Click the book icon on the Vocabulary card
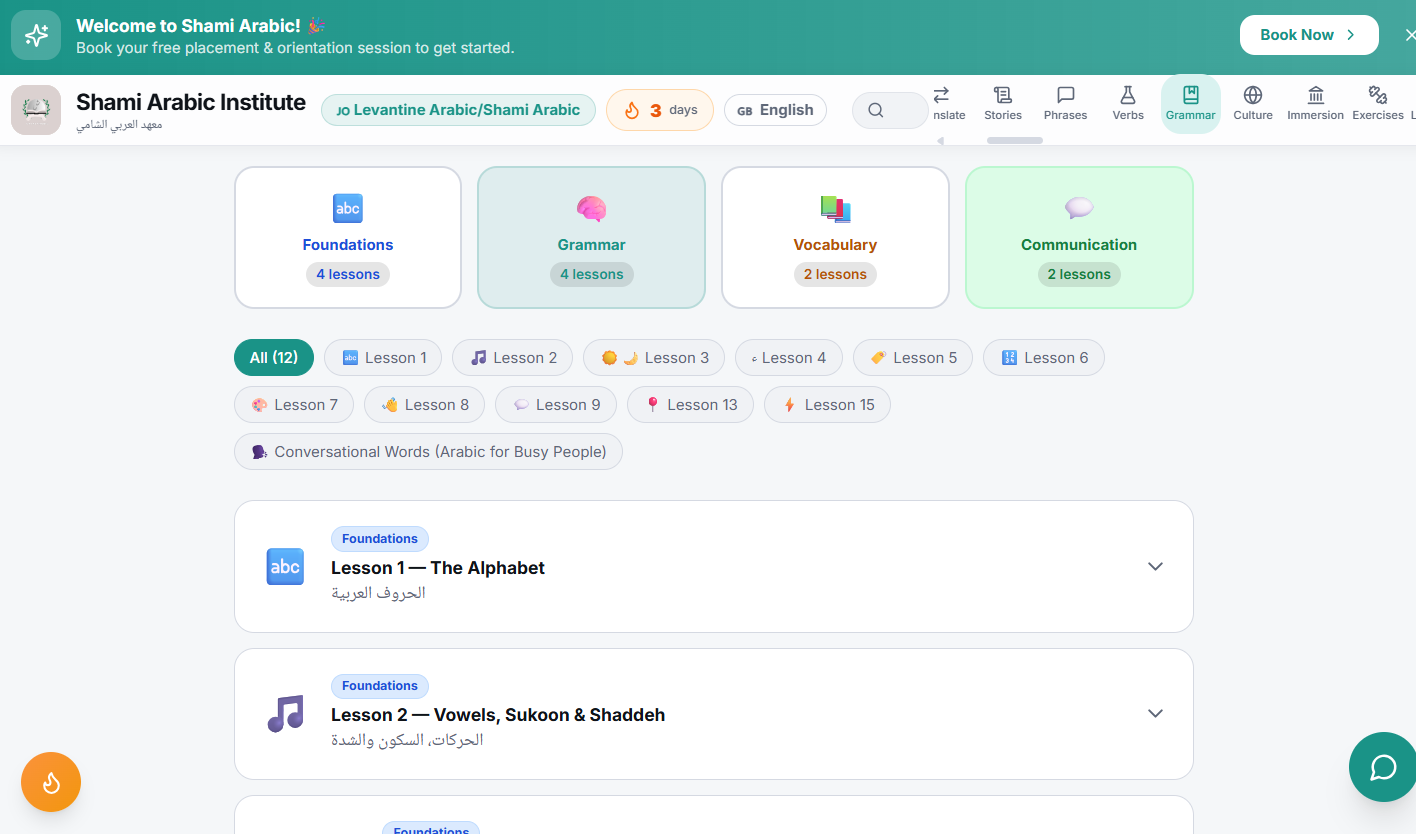The height and width of the screenshot is (834, 1416). tap(835, 208)
